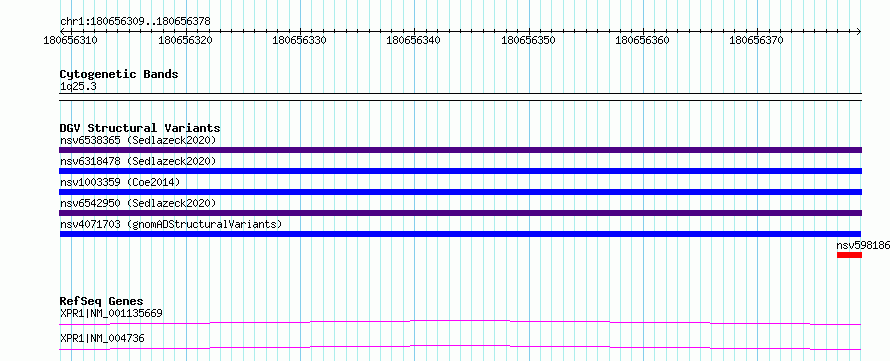Click the magenta line of XPR1|NM_001135669
Screen dimensions: 890x361
[460, 322]
